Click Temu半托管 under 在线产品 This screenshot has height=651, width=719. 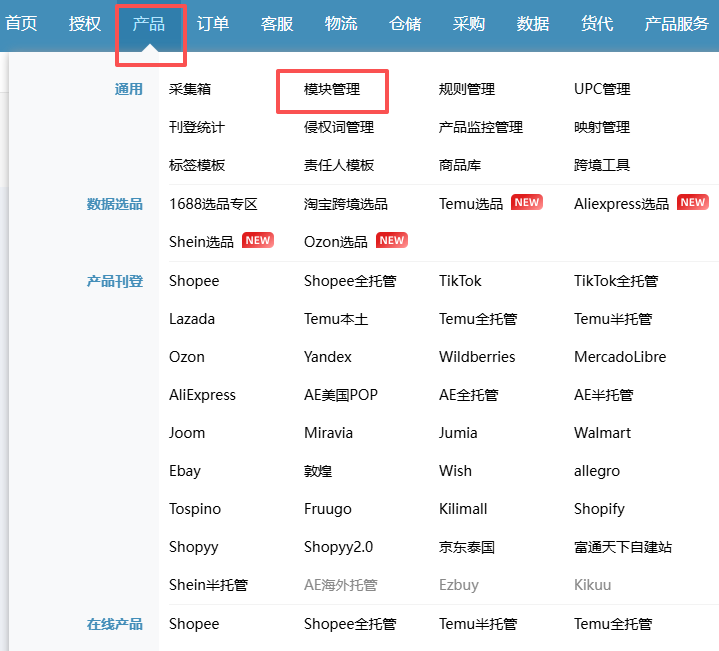477,624
